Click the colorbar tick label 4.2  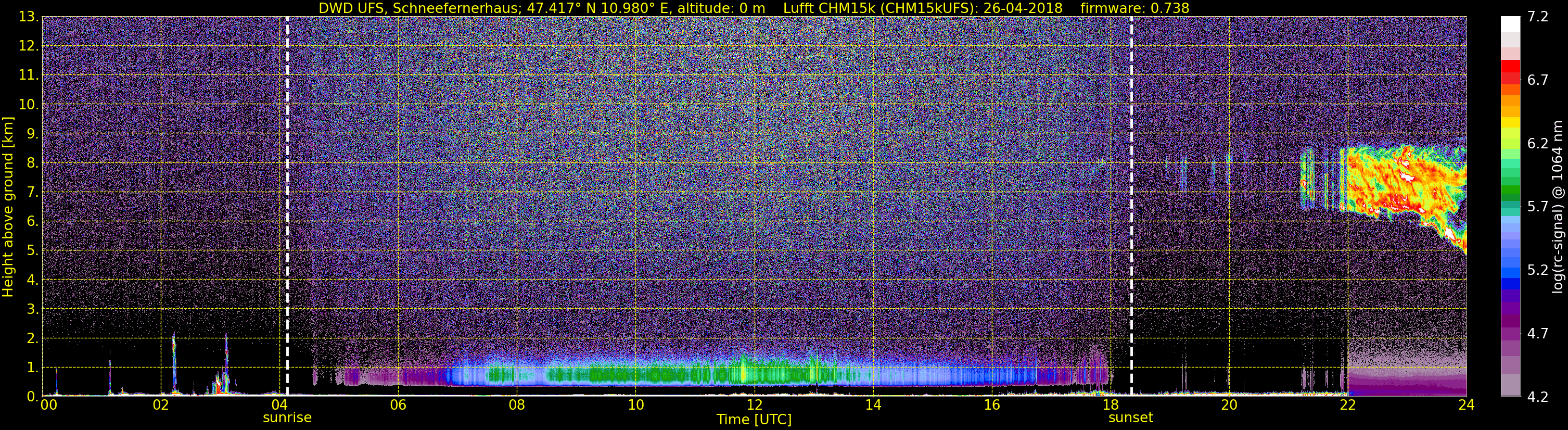tap(1538, 397)
